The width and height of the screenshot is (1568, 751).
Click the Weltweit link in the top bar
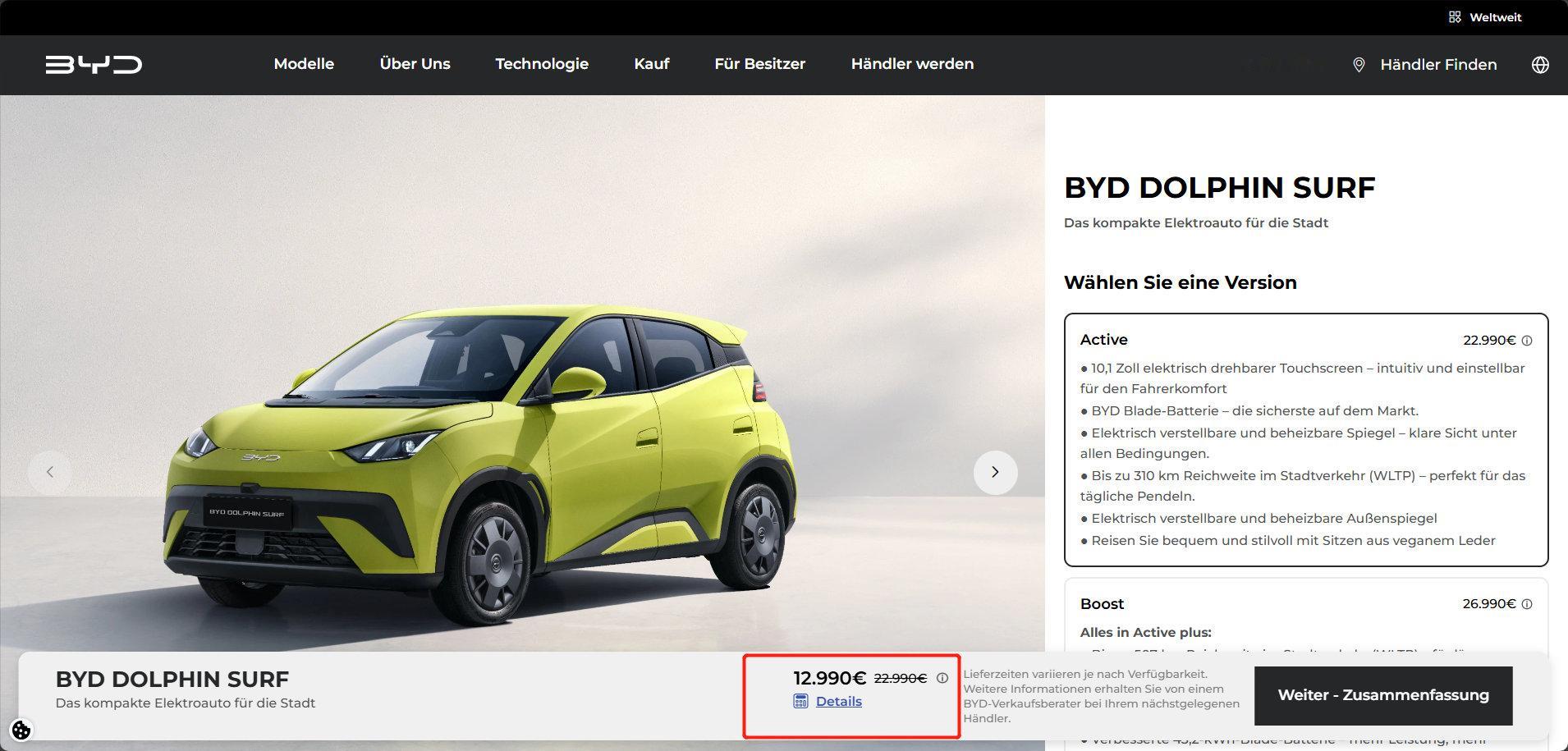[x=1495, y=17]
